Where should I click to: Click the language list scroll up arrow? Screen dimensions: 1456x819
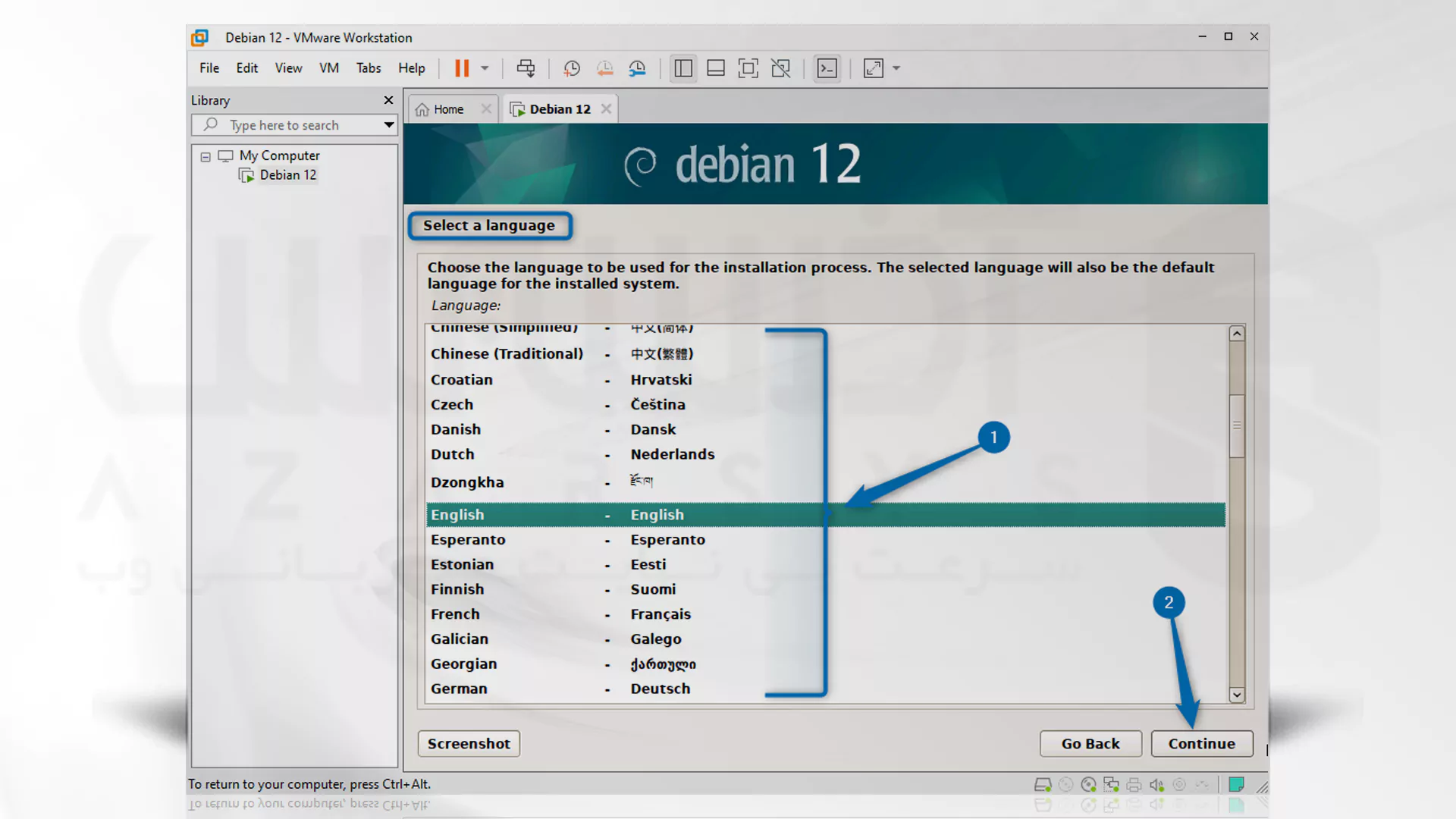tap(1237, 334)
